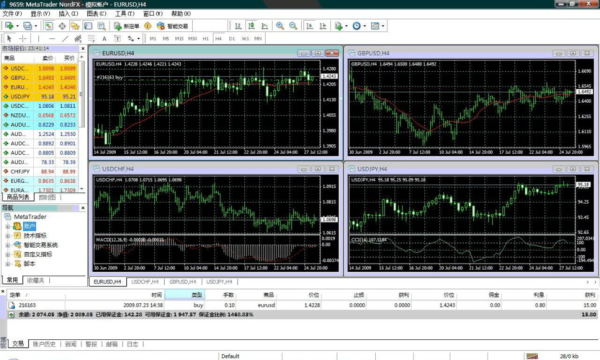Toggle the Navigator window star icon
Viewport: 600px width, 360px height.
coord(75,26)
